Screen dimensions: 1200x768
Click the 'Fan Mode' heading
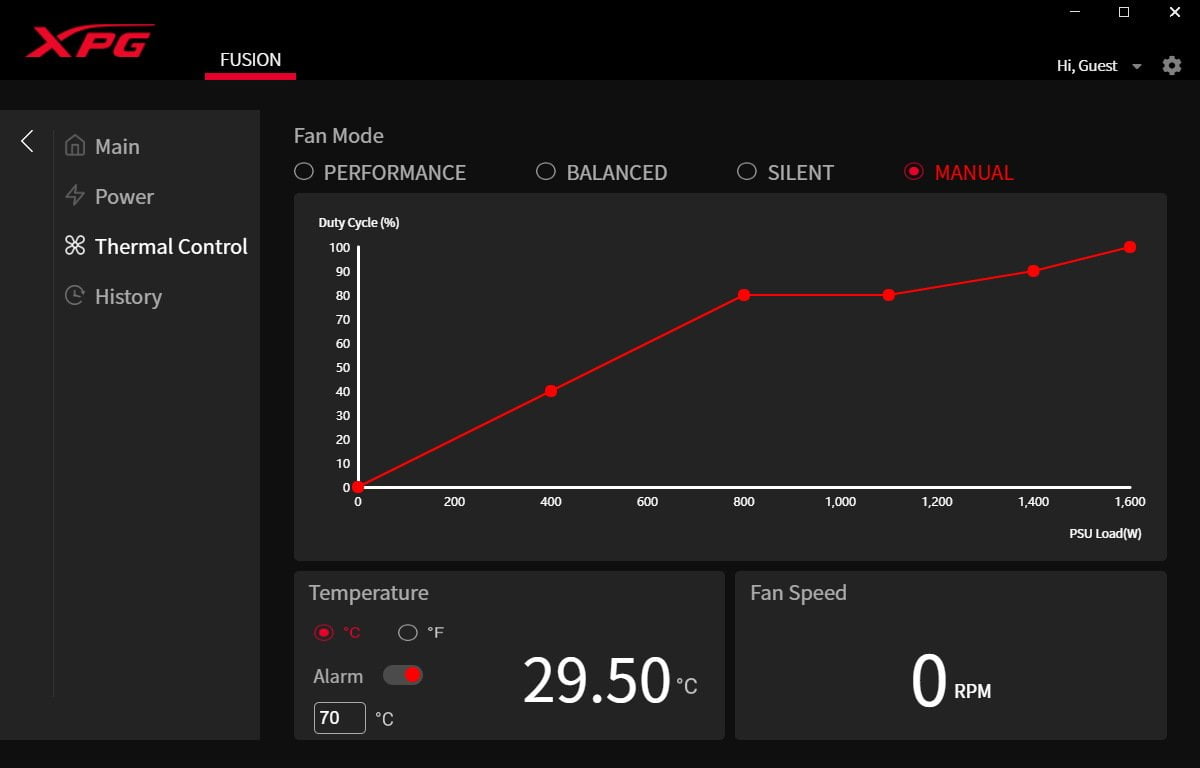(339, 135)
